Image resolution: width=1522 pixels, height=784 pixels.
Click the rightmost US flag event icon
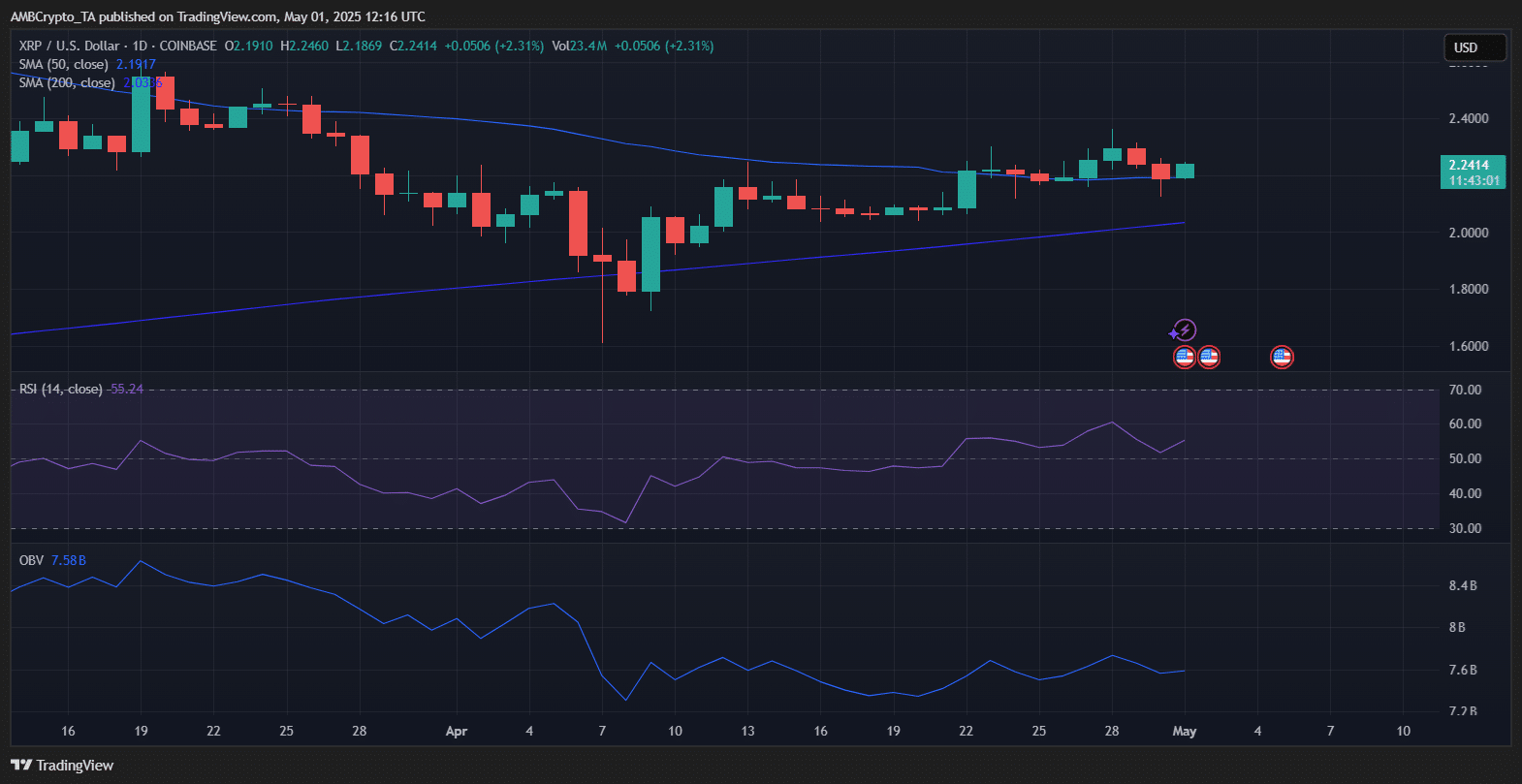tap(1282, 357)
